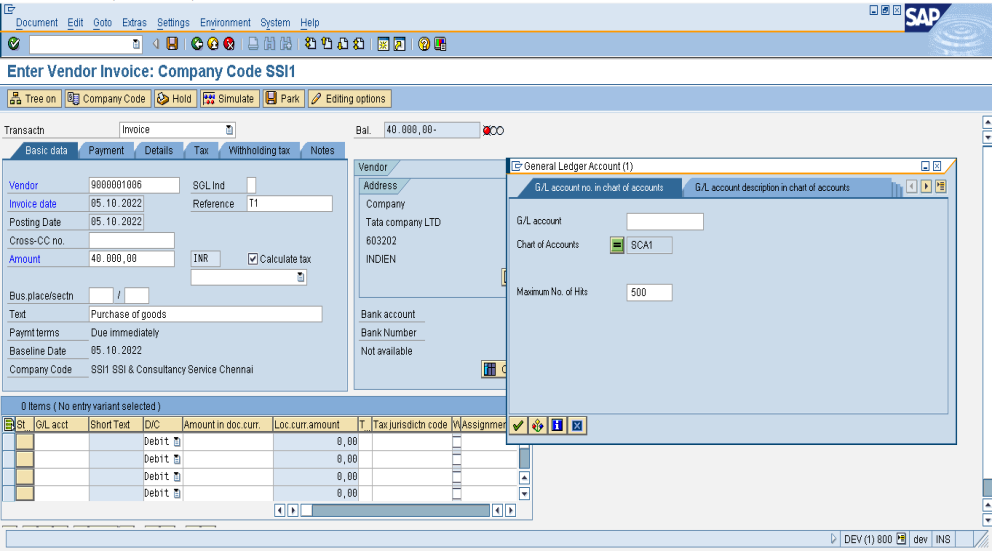The height and width of the screenshot is (552, 993).
Task: Uncheck the Calculate tax checkbox
Action: pos(253,259)
